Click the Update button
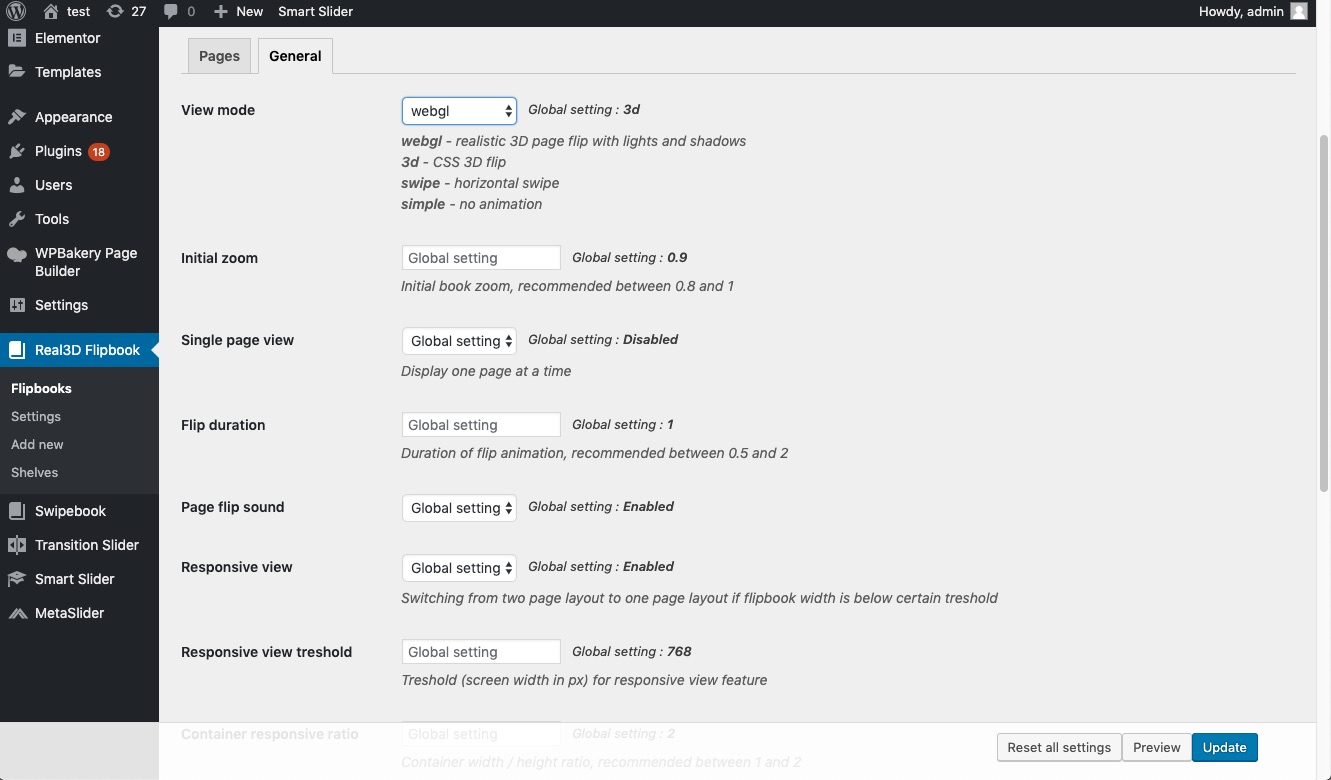Screen dimensions: 1331x780 1224,747
